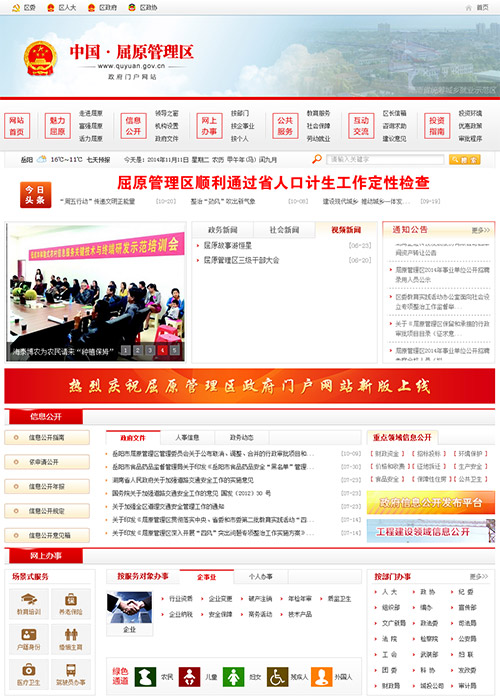Switch to the 社会新闻 tab

pyautogui.click(x=284, y=230)
